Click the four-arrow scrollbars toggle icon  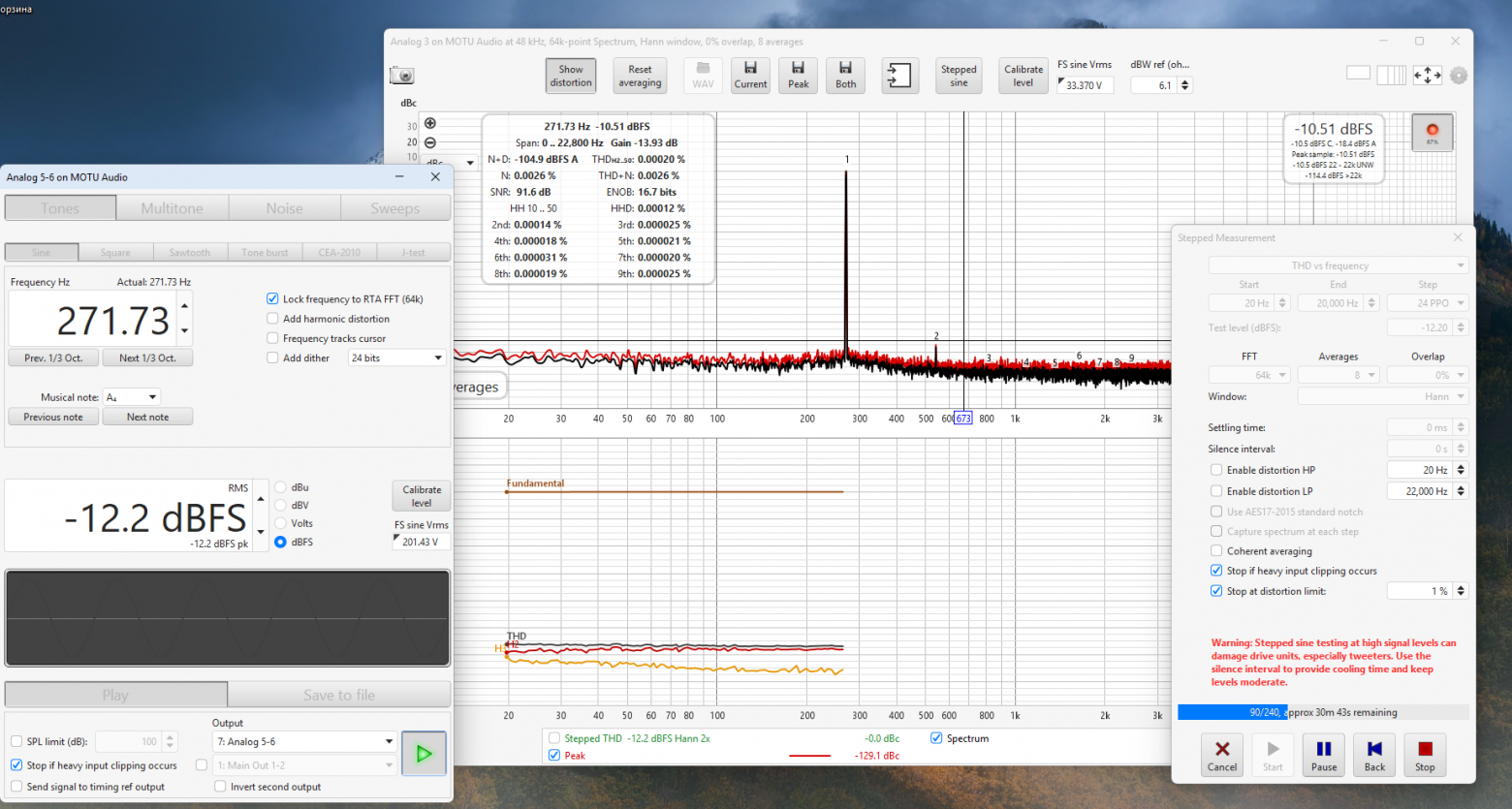click(x=1427, y=75)
